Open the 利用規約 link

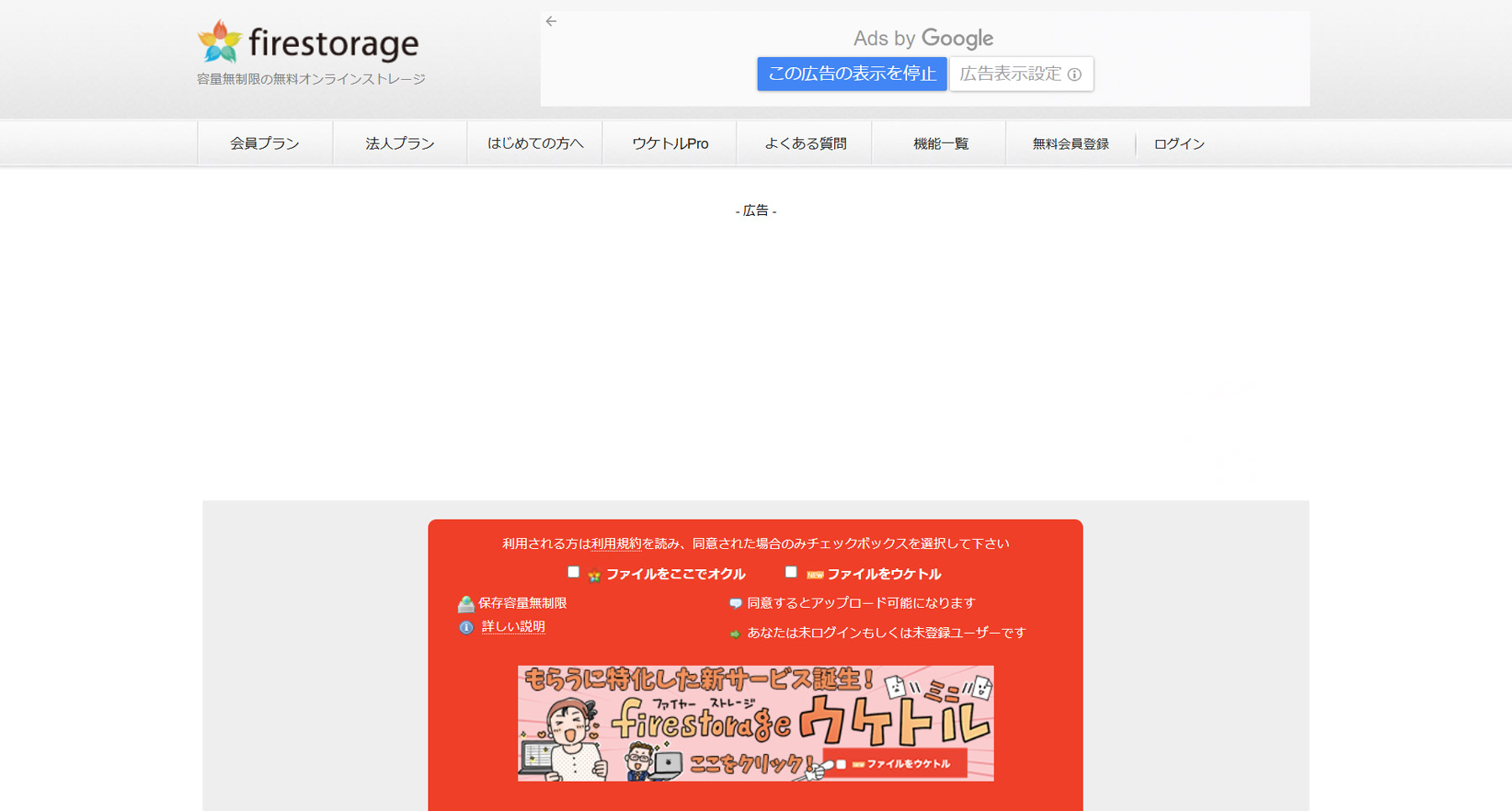point(616,544)
